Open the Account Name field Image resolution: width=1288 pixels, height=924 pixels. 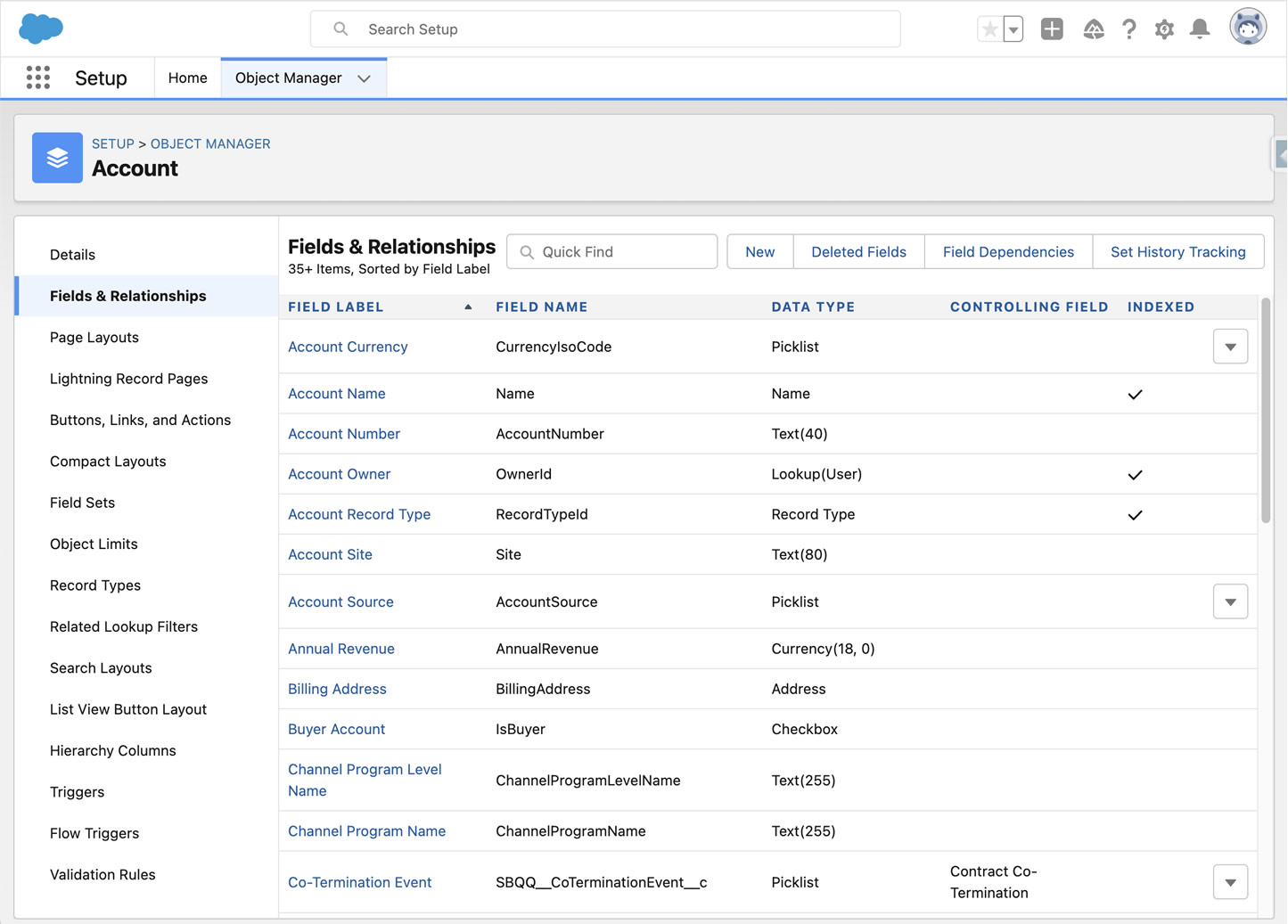[x=337, y=394]
